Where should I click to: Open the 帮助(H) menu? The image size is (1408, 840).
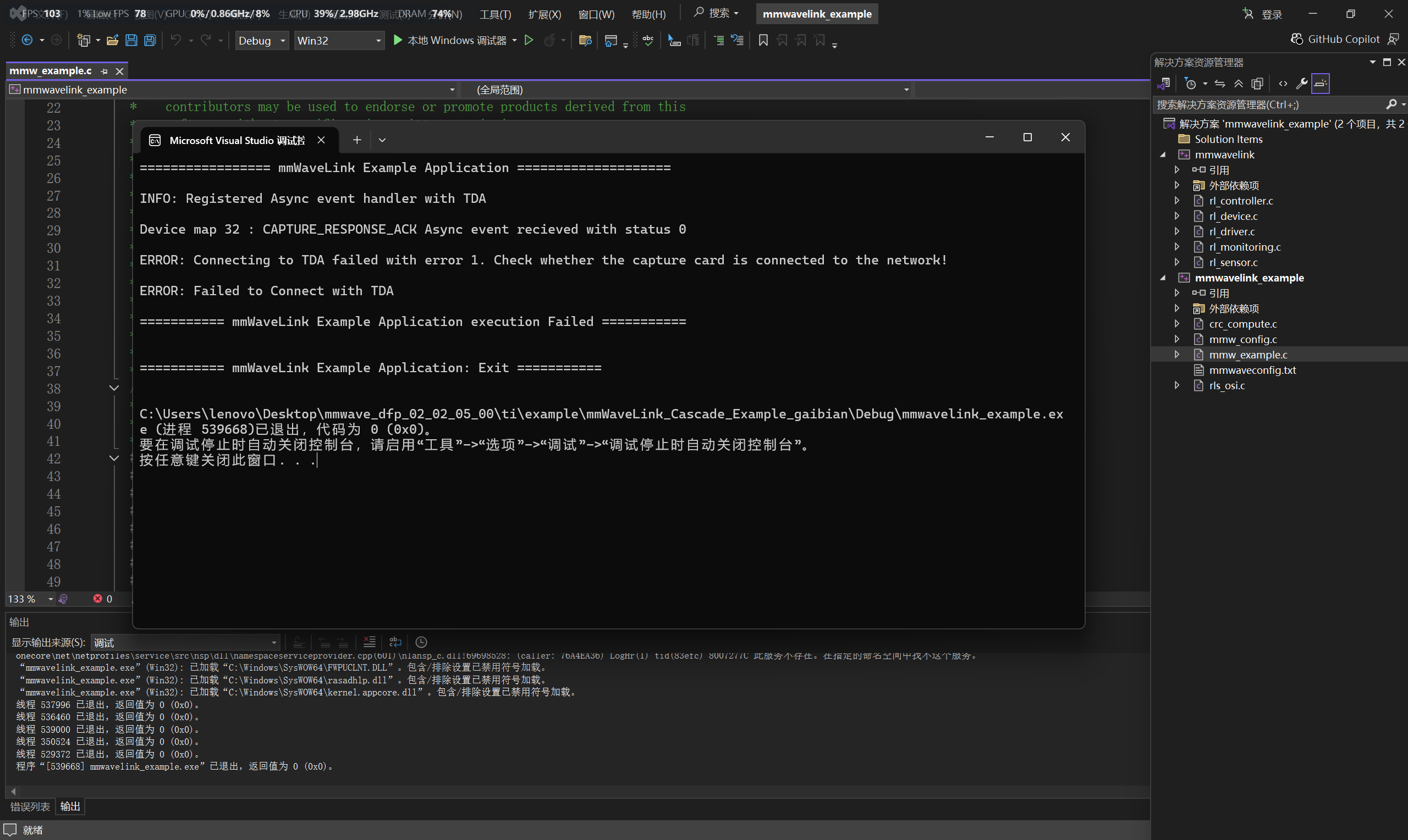649,14
